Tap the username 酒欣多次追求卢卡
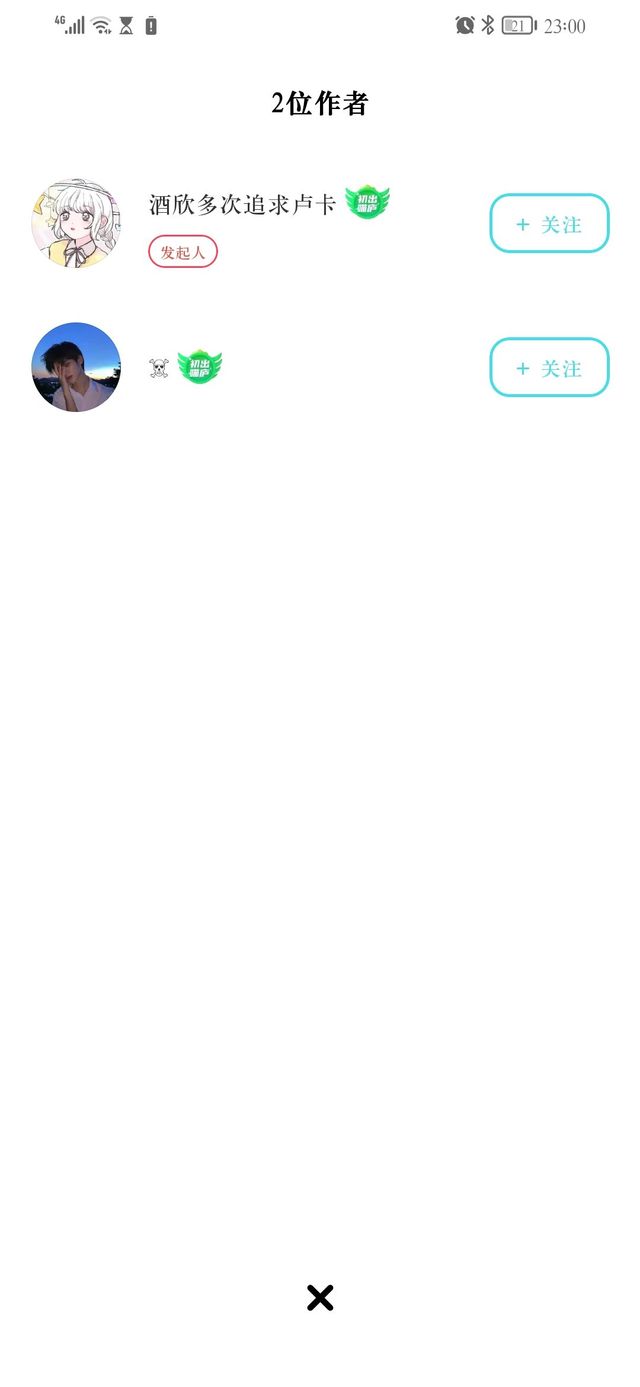Screen dimensions: 640x1387 [242, 204]
